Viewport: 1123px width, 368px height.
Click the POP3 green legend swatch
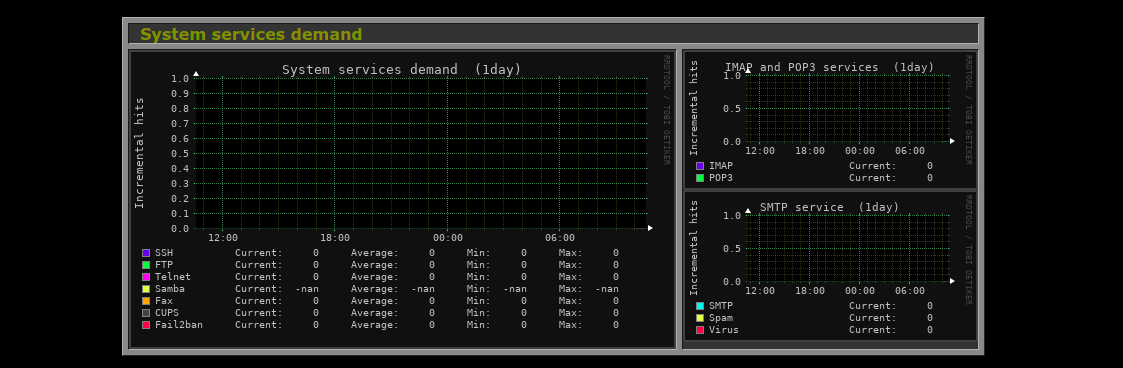click(700, 178)
